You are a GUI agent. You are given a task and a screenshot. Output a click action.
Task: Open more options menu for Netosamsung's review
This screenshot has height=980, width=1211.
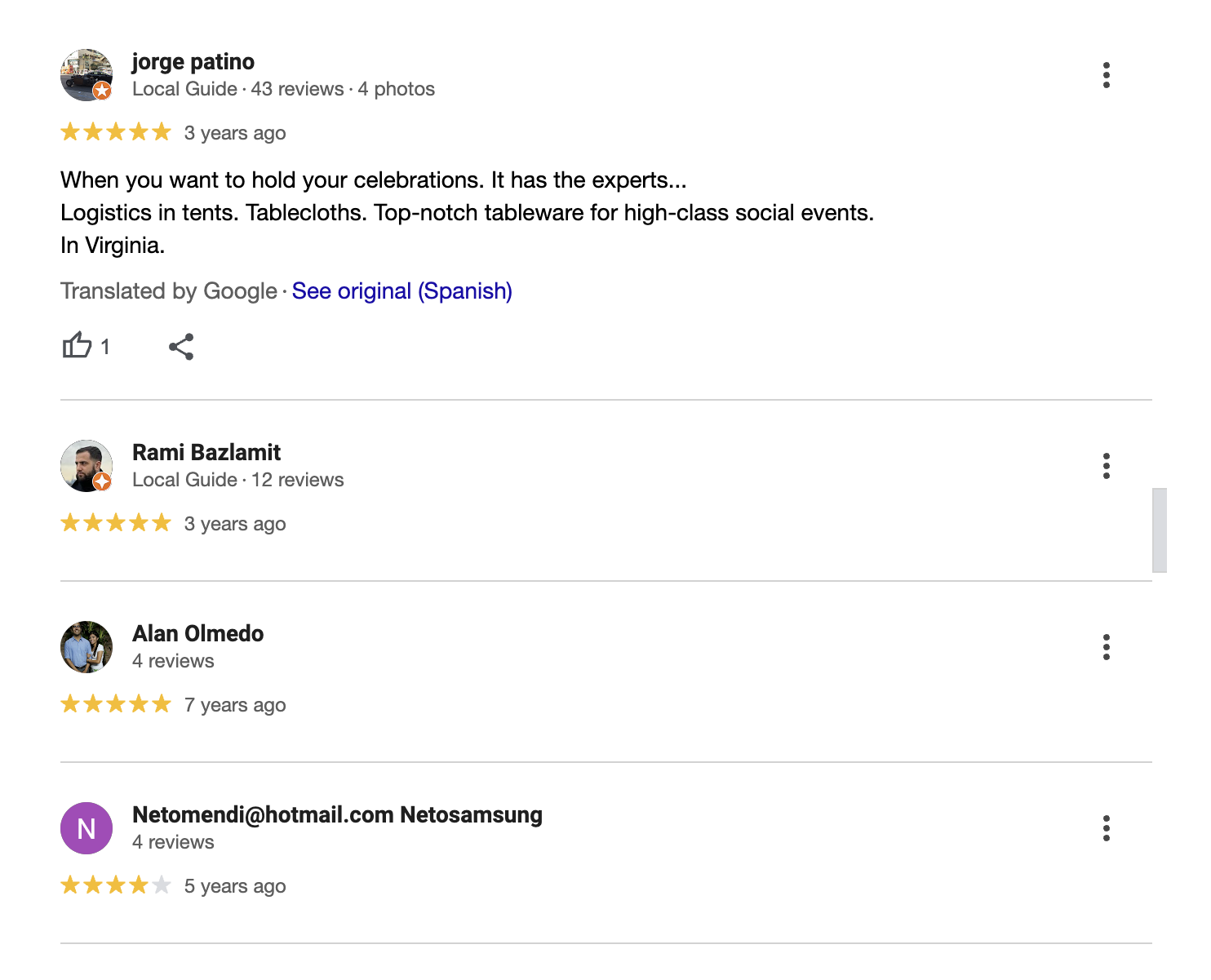tap(1106, 828)
